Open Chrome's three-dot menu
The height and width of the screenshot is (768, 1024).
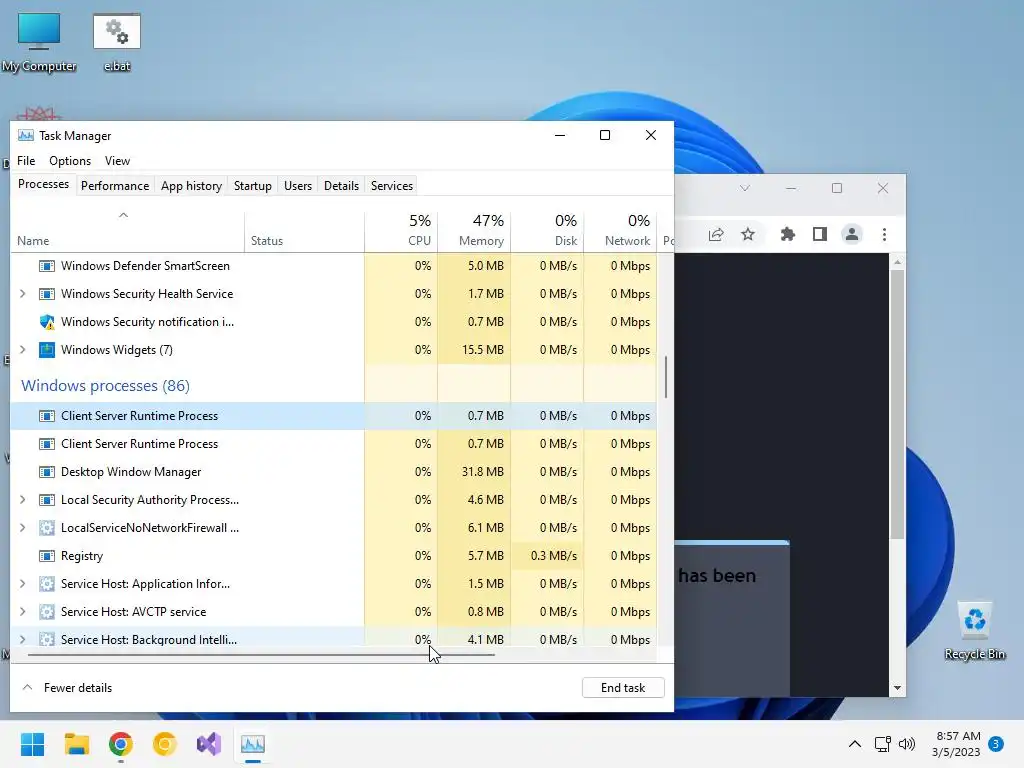[884, 234]
